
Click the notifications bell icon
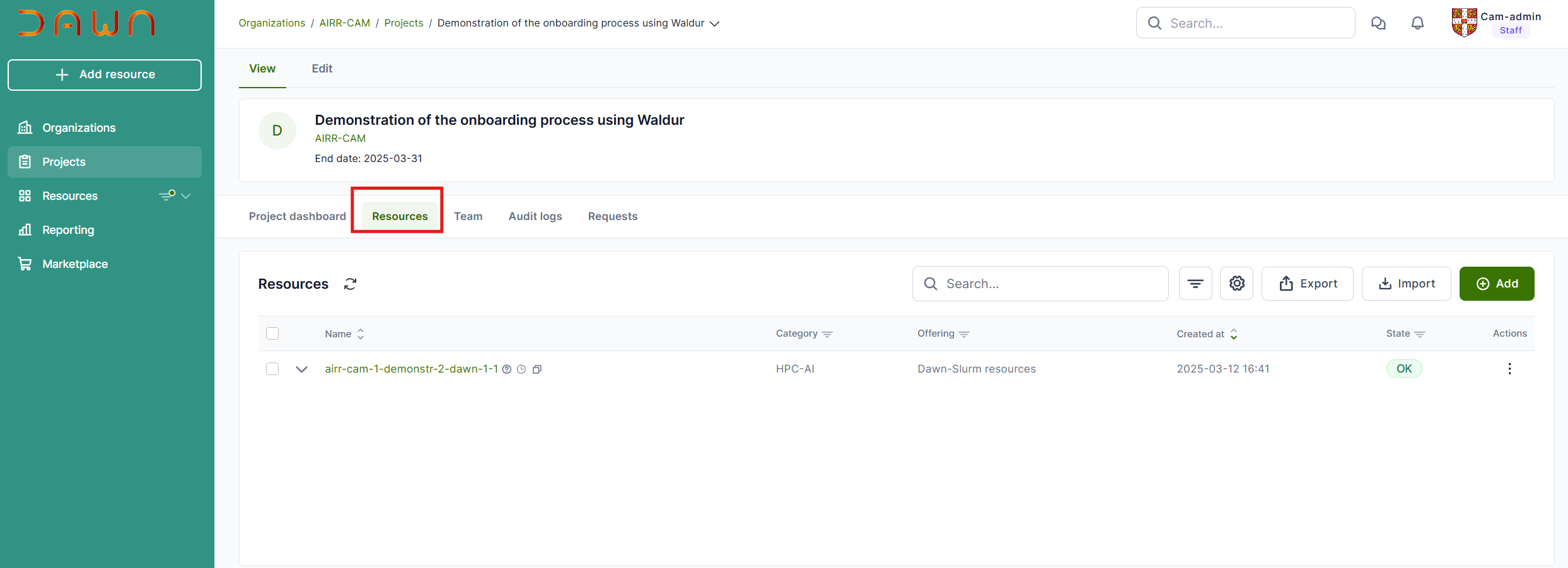(x=1417, y=23)
